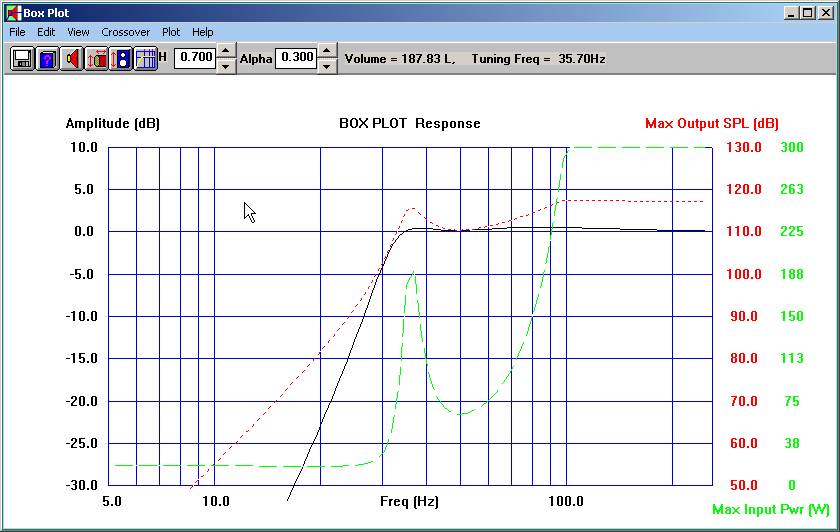Increase the H value with up arrow
Screen dimensions: 840x532
click(226, 51)
